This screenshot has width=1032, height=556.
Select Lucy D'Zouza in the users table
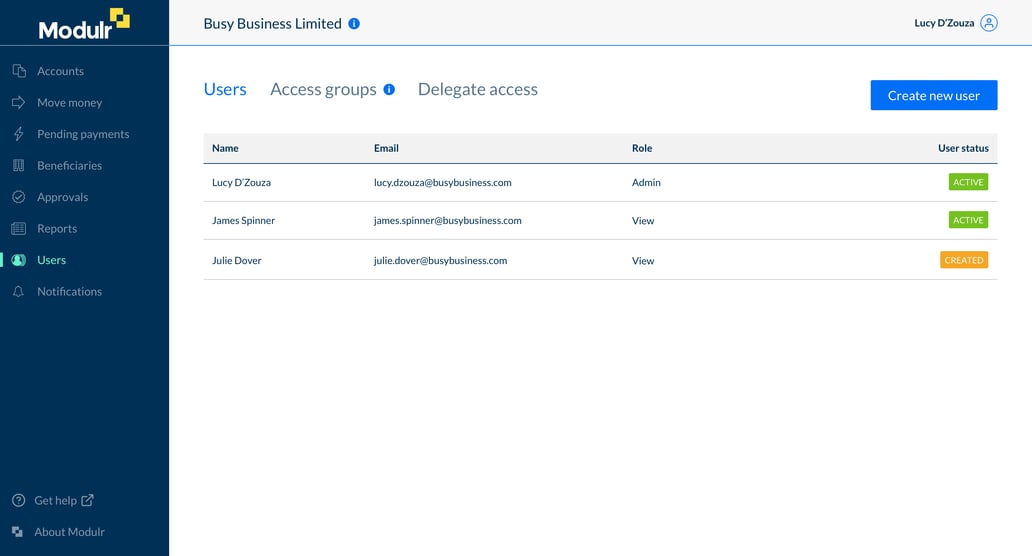241,183
